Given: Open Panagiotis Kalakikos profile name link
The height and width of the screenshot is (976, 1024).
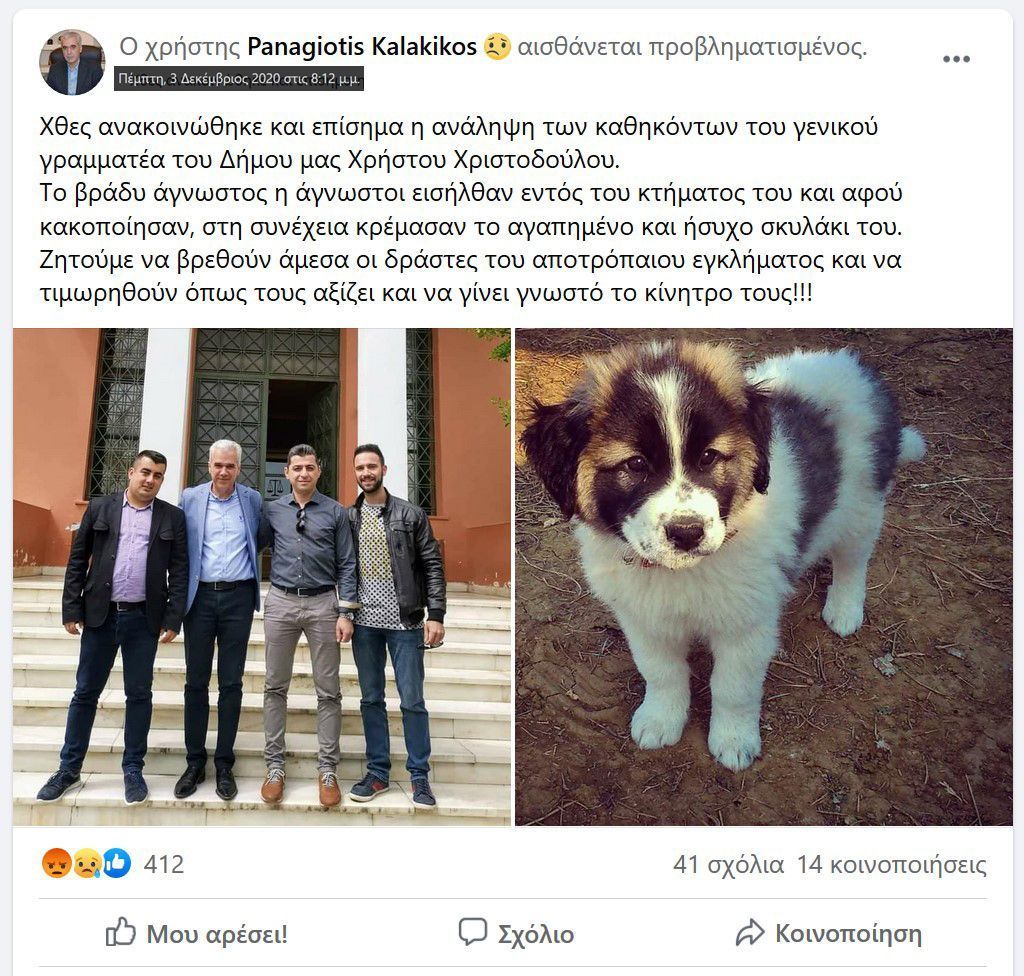Looking at the screenshot, I should [x=362, y=47].
